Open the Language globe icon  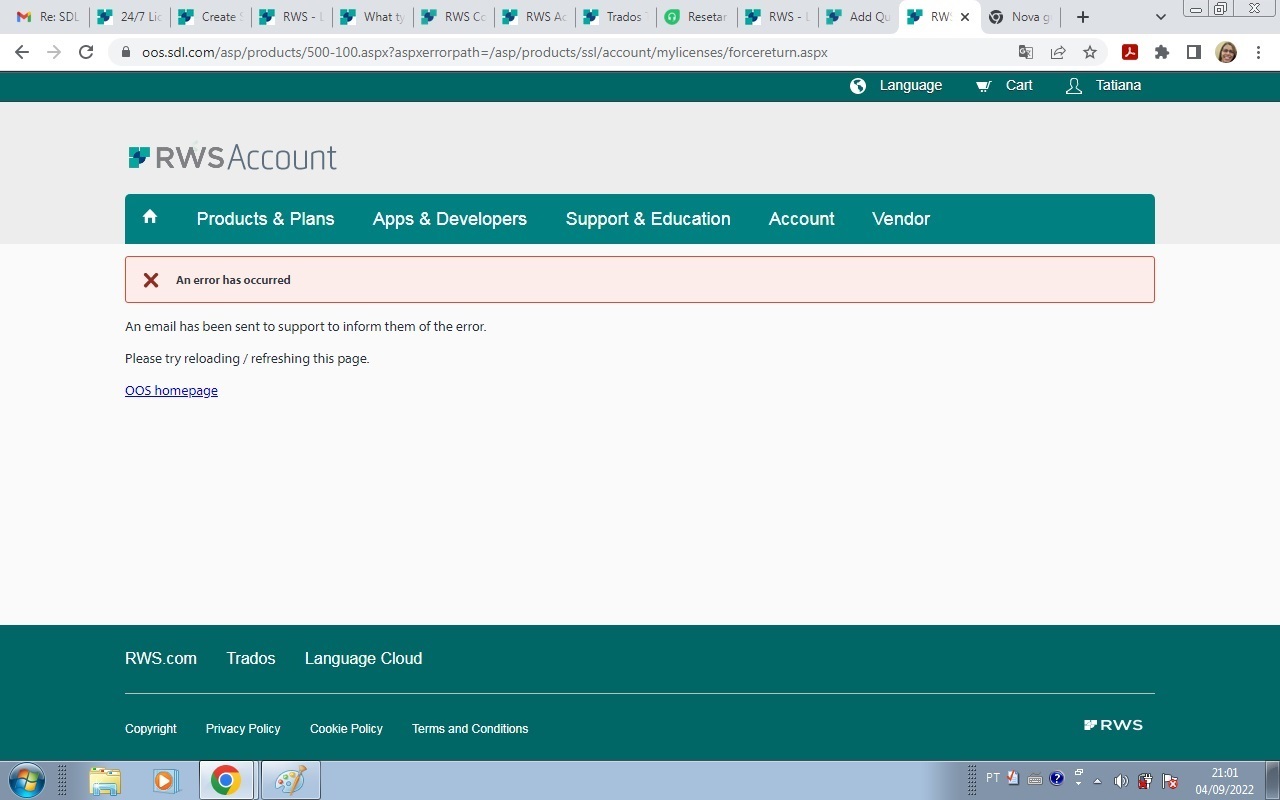(x=857, y=85)
